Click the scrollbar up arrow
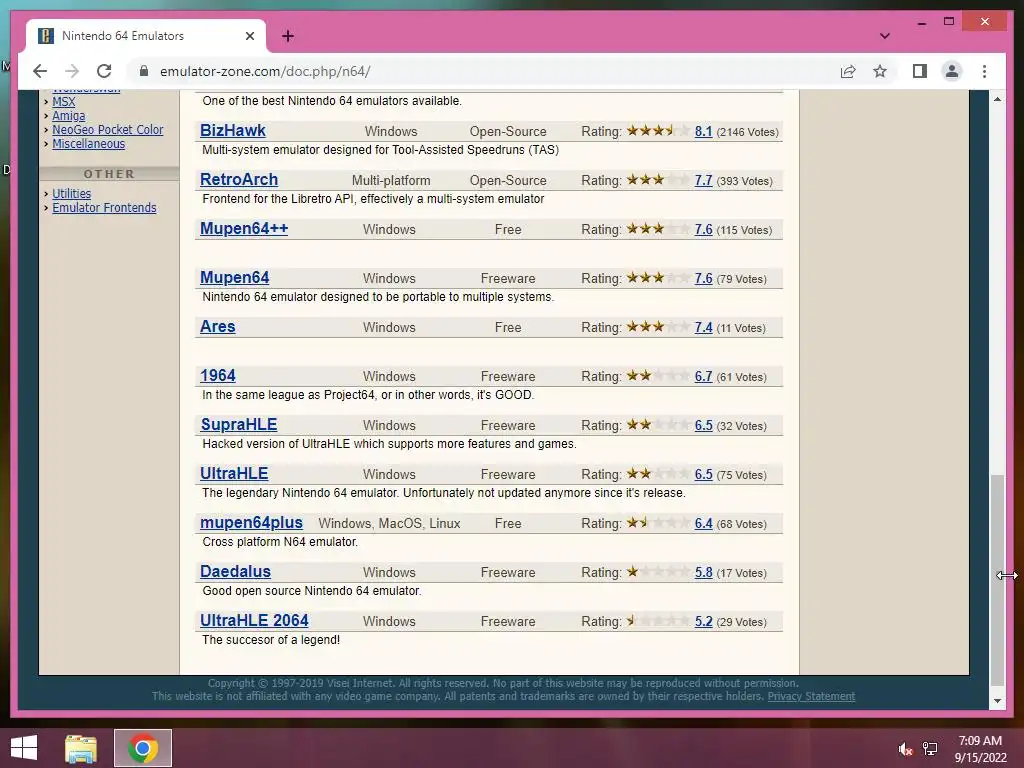This screenshot has height=768, width=1024. point(997,99)
